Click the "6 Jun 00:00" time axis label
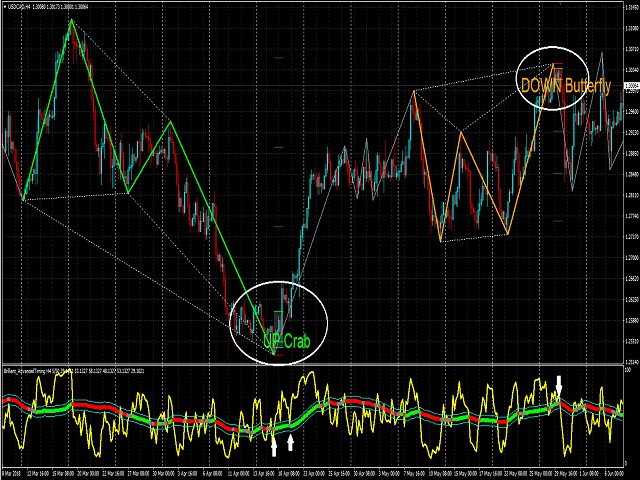The image size is (640, 480). tap(615, 473)
